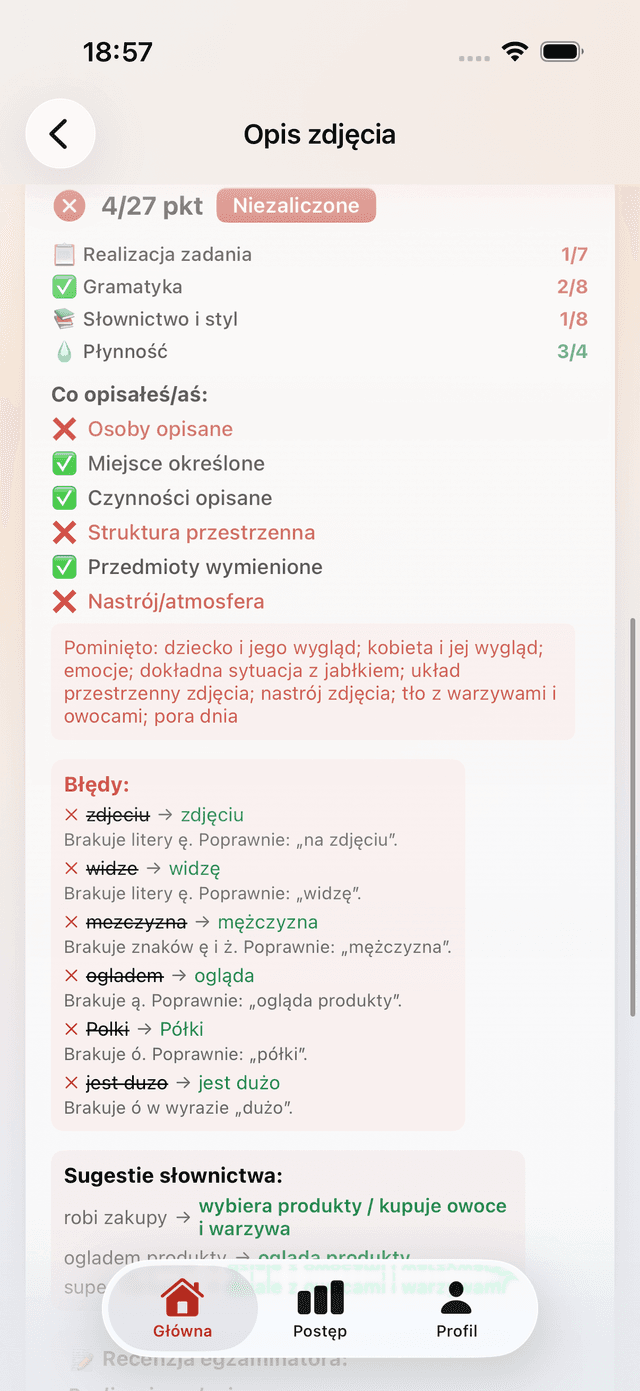Tap the red cross next to Osoby opisane

click(x=65, y=430)
